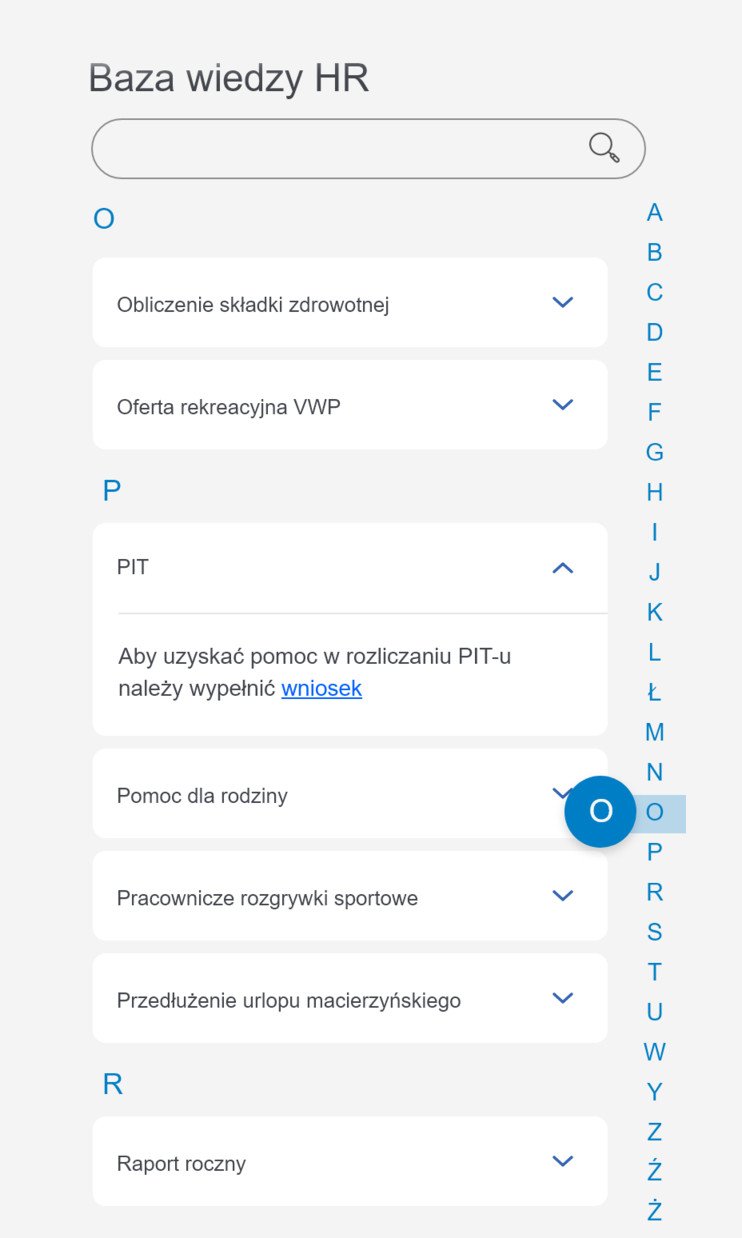Expand Oferta rekreacyjna VWP chevron

pyautogui.click(x=563, y=405)
